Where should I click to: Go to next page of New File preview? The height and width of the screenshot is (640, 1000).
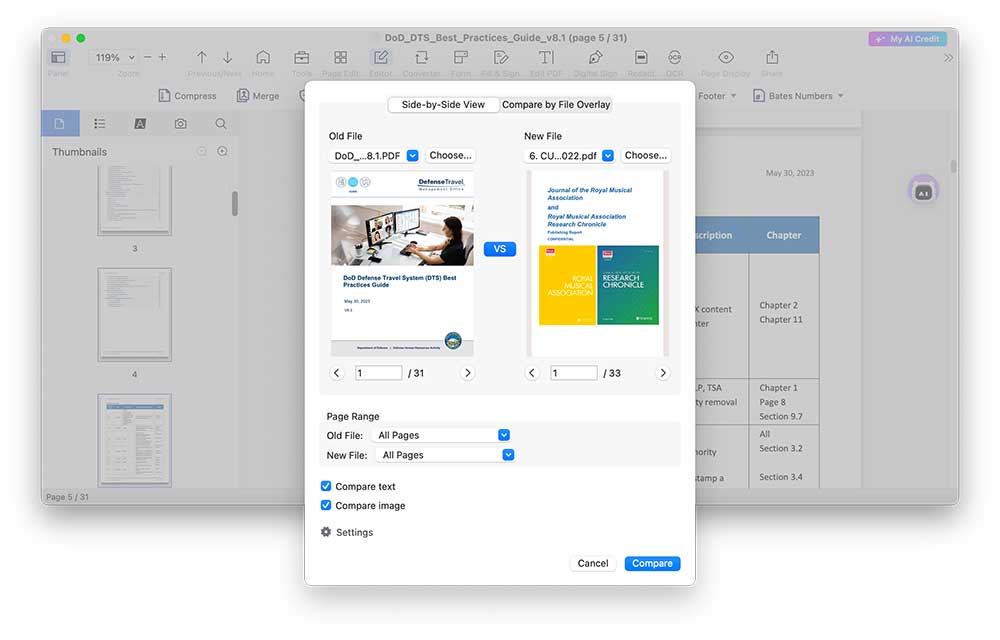[663, 373]
